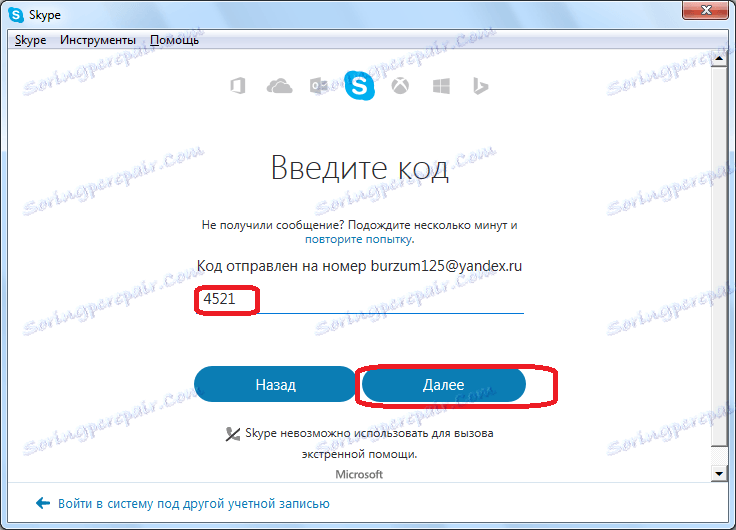
Task: Click the scrollbar down arrow
Action: pos(719,473)
